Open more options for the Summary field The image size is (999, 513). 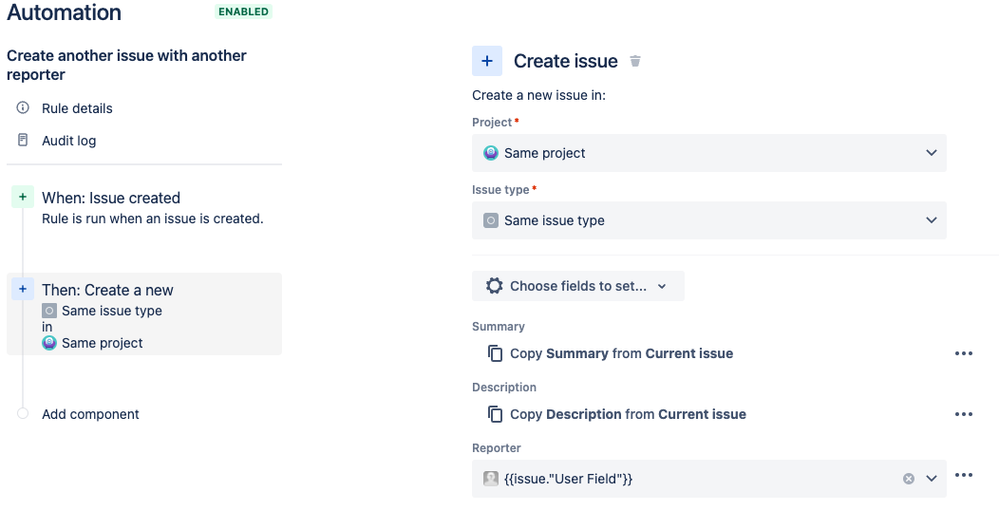[x=964, y=353]
